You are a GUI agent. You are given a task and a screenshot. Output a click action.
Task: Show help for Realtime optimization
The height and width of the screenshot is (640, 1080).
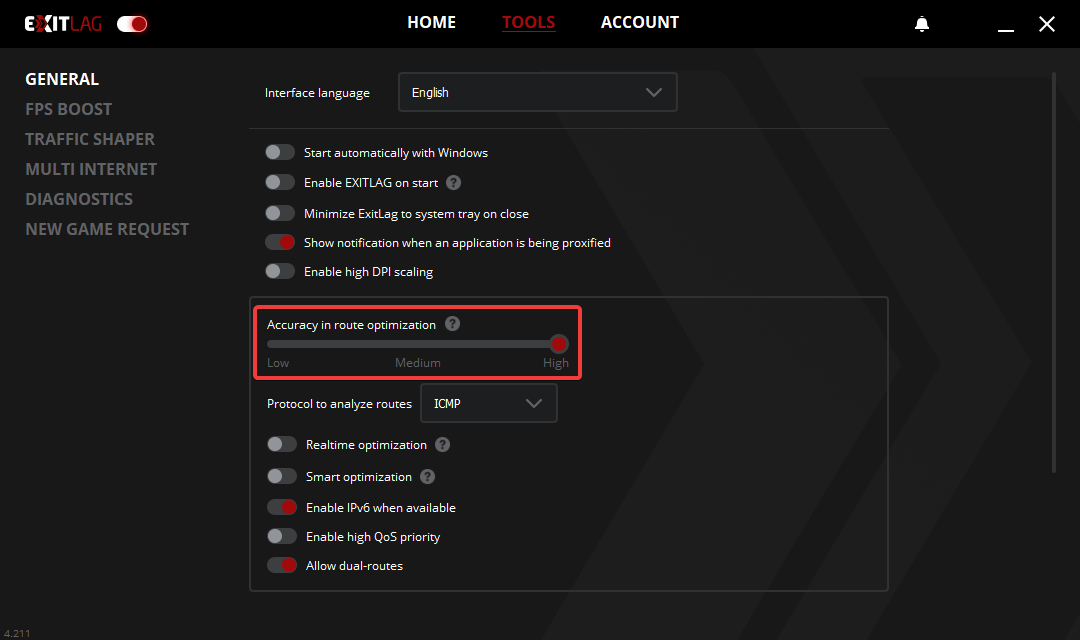tap(443, 445)
